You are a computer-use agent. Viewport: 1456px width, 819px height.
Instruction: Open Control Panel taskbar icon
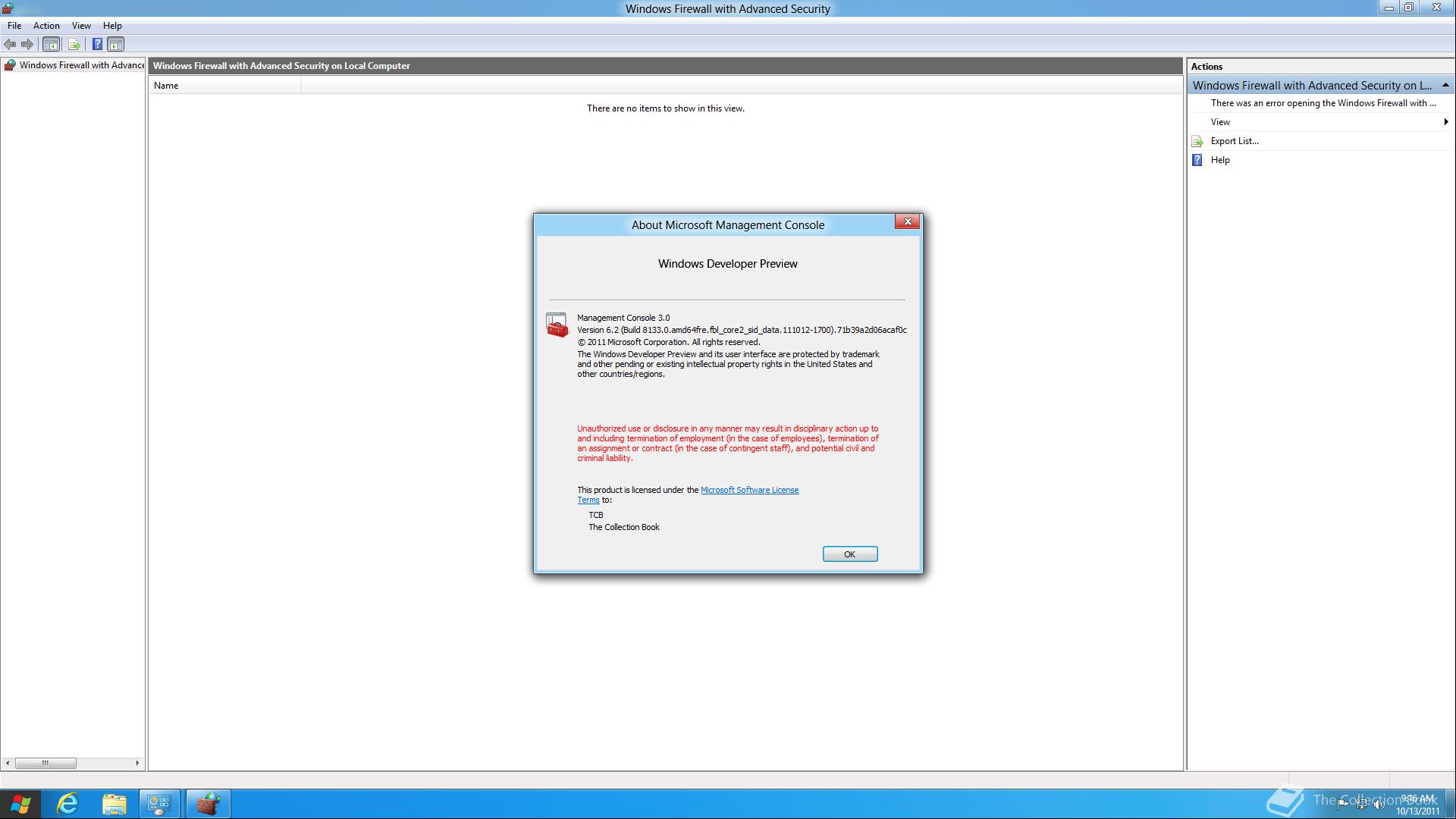160,804
